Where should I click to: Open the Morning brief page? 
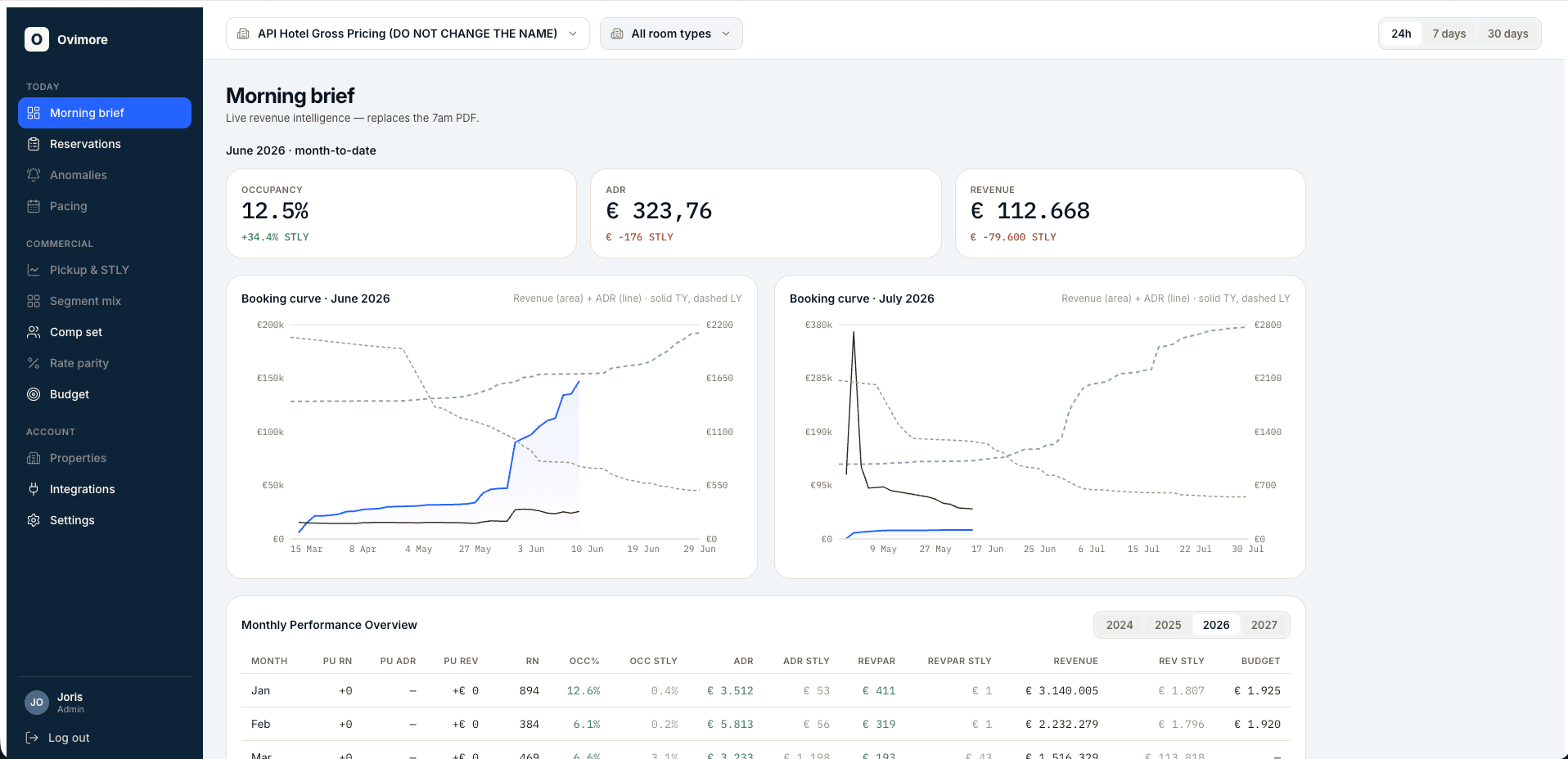pos(105,113)
